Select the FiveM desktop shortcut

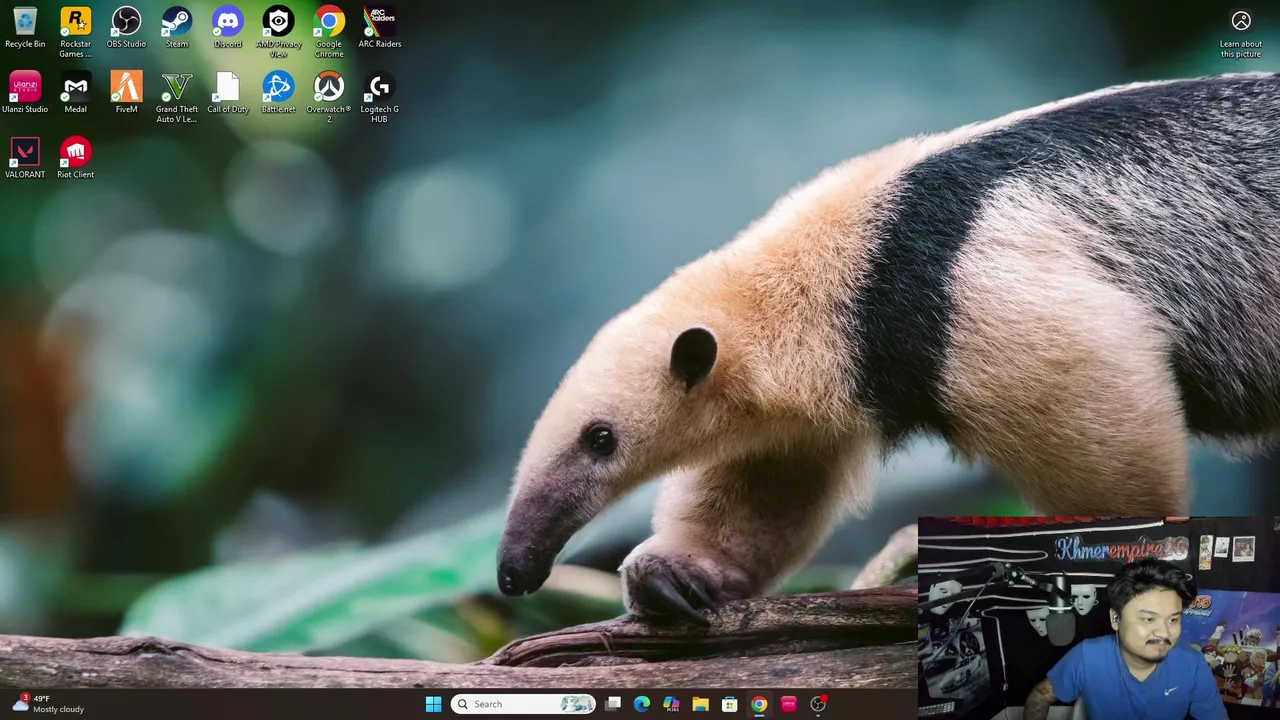[126, 93]
